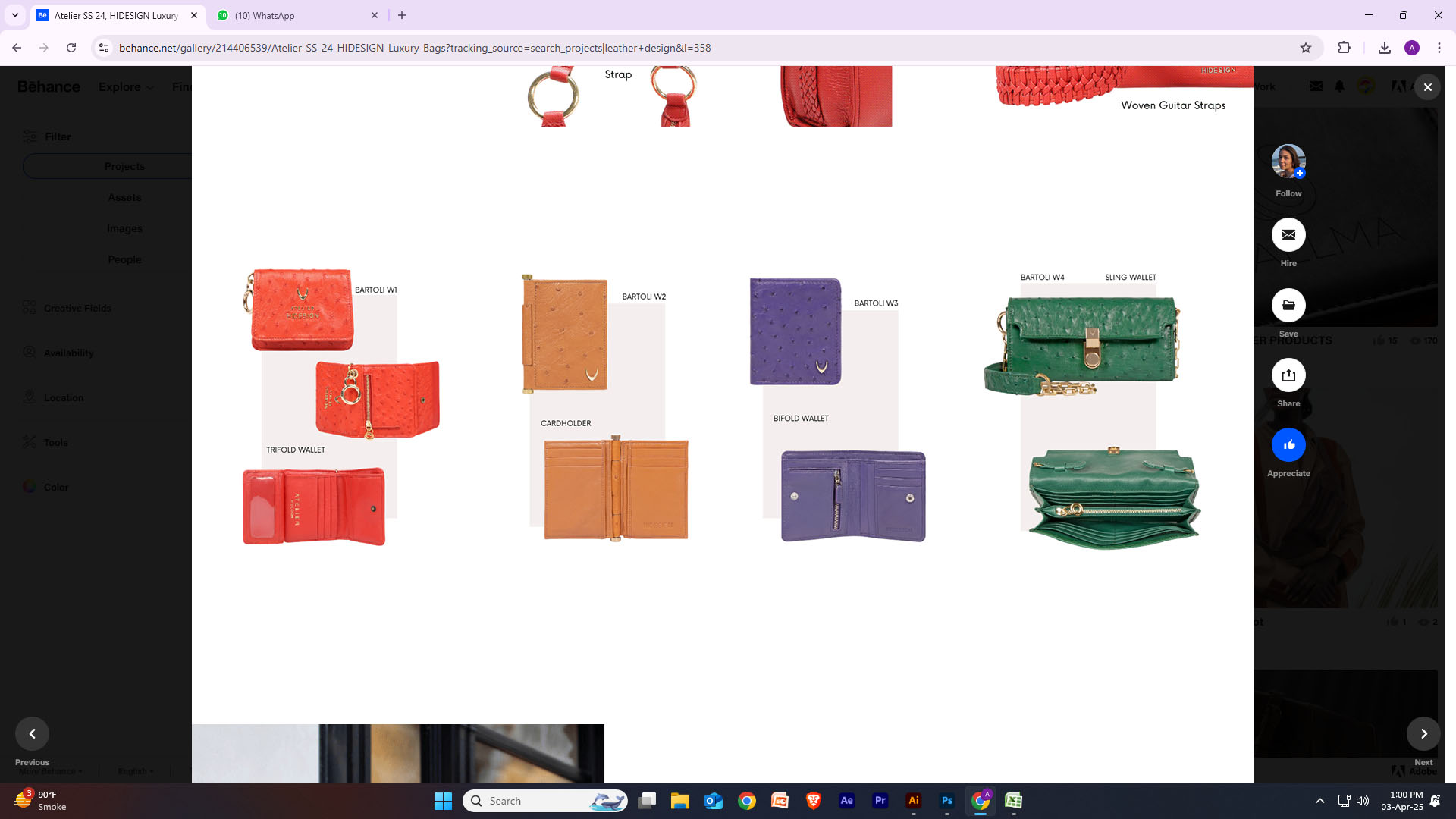Open the Share icon button
The height and width of the screenshot is (819, 1456).
click(x=1288, y=375)
